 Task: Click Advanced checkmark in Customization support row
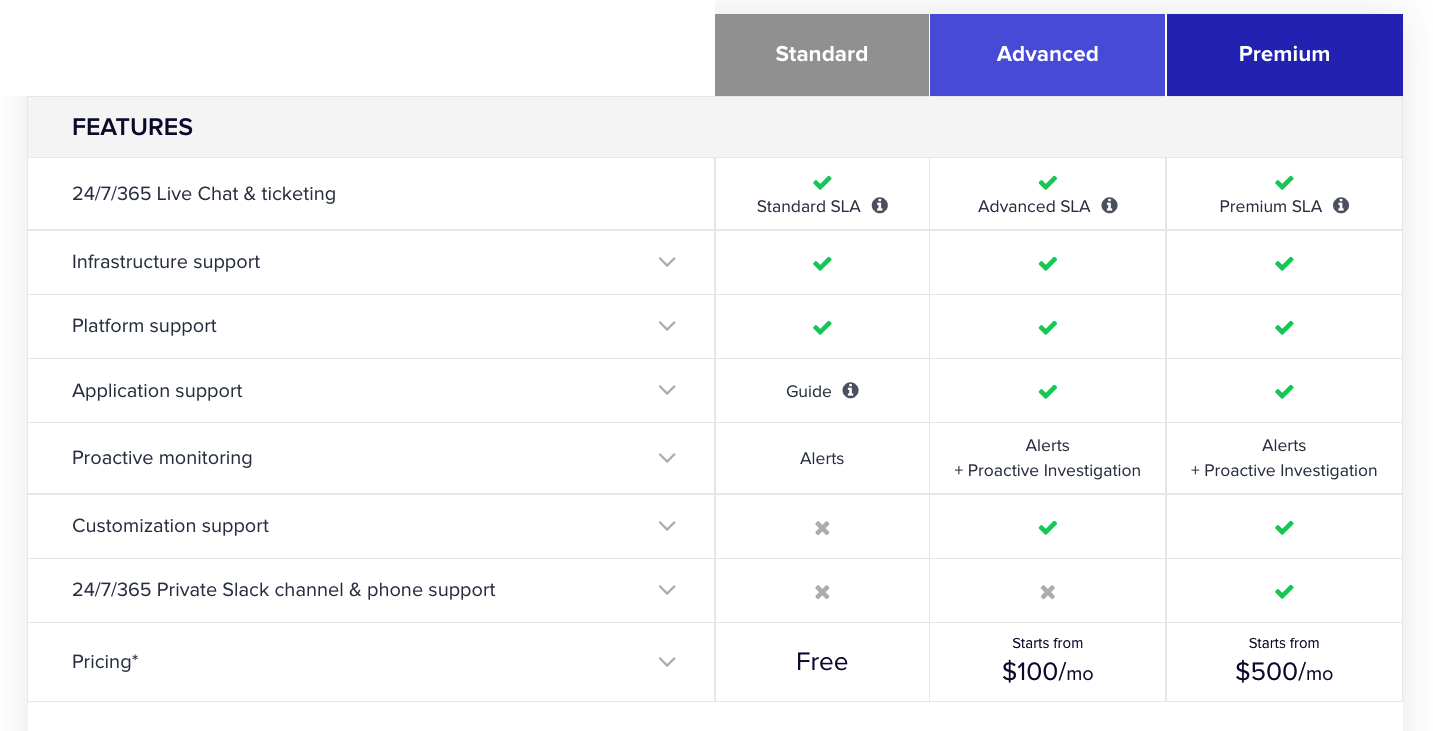click(x=1047, y=528)
